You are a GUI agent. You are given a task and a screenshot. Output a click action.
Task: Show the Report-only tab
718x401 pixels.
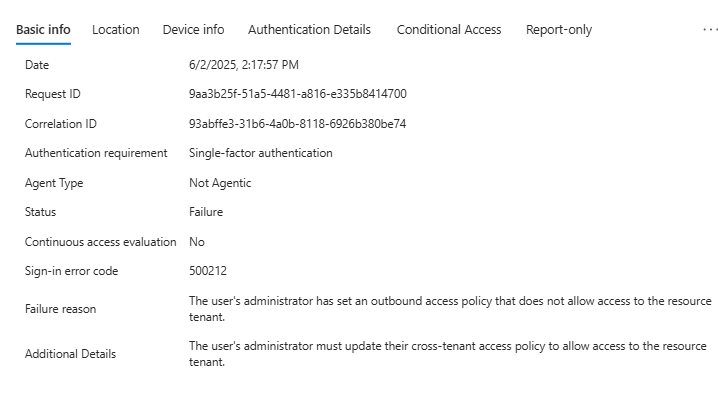pos(559,30)
